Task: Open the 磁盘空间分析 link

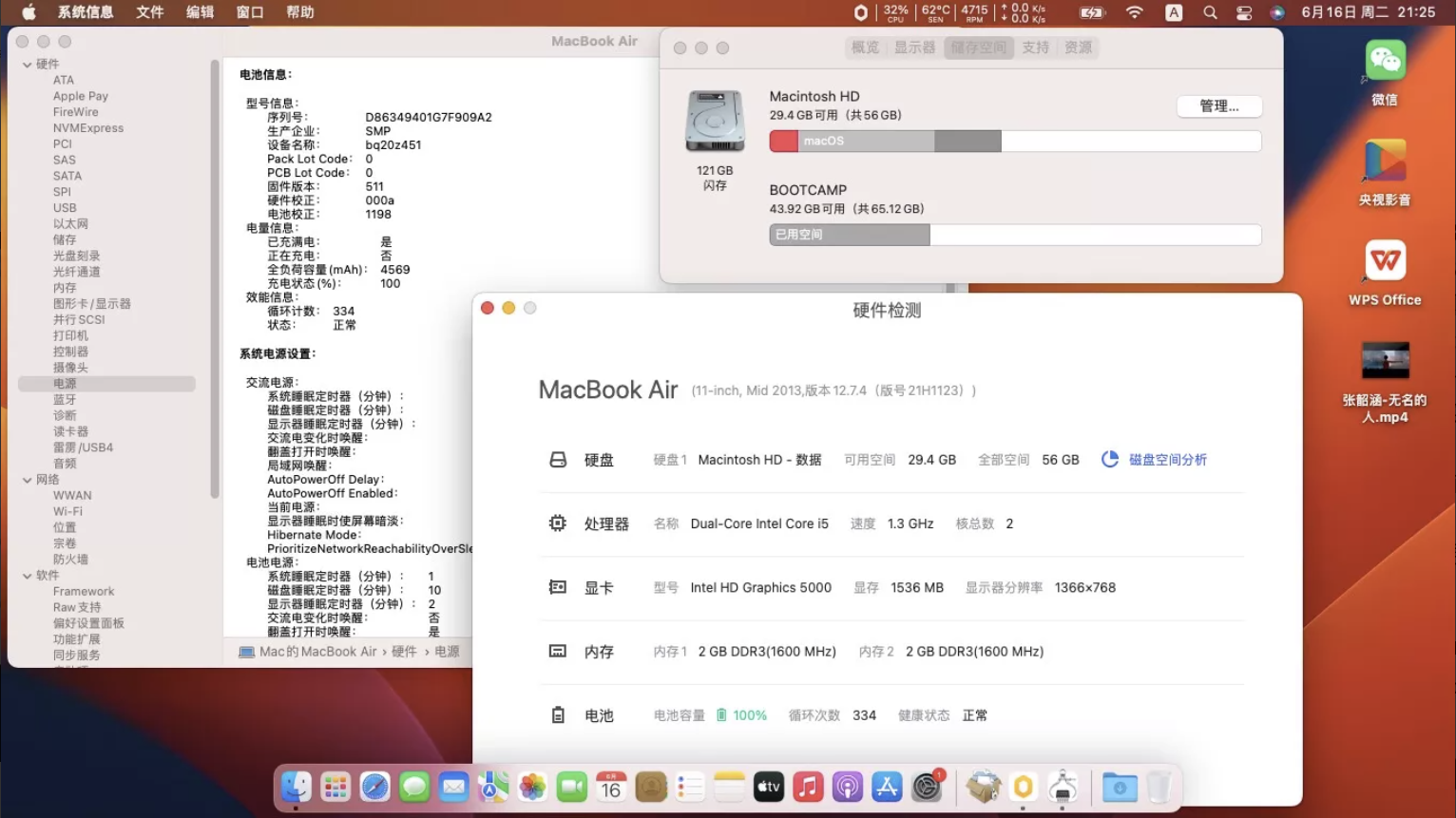Action: [x=1168, y=460]
